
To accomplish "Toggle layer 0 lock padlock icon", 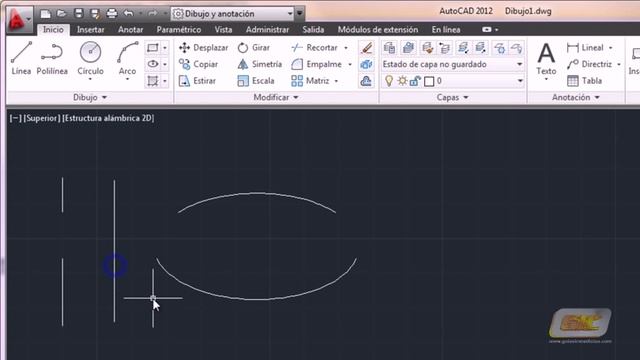I will 415,81.
